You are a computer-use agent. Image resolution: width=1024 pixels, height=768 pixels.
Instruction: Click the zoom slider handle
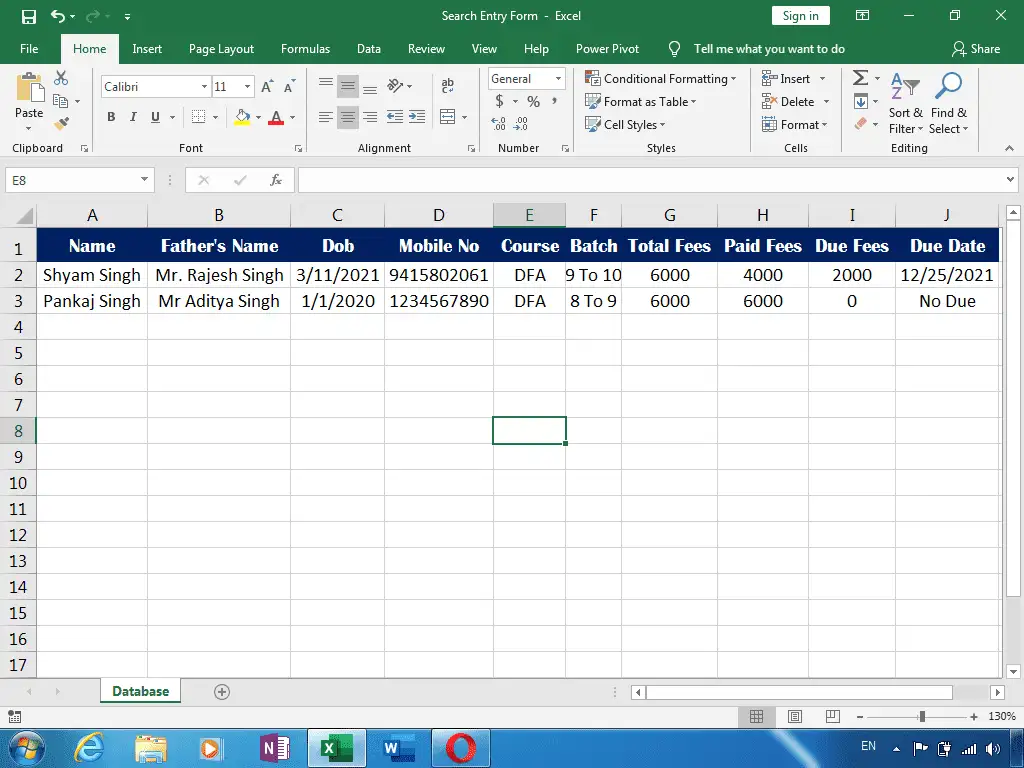[922, 716]
